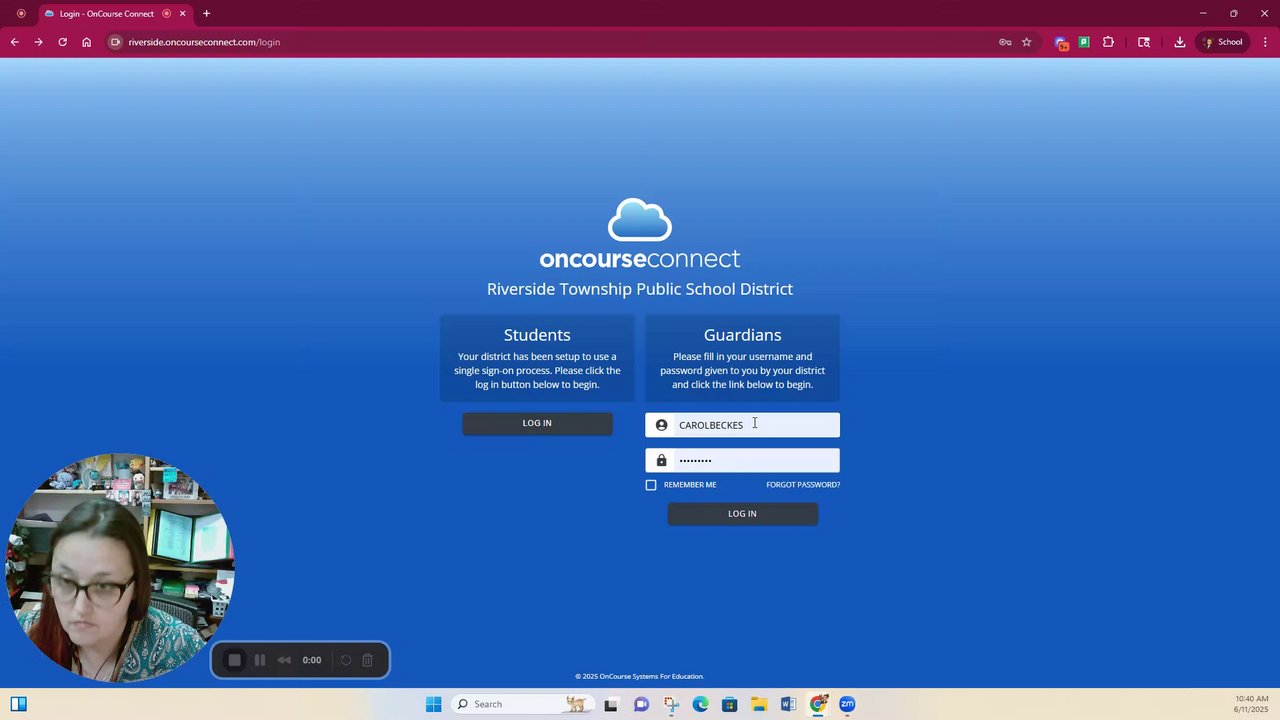Pause the recording
The height and width of the screenshot is (720, 1280).
point(260,660)
